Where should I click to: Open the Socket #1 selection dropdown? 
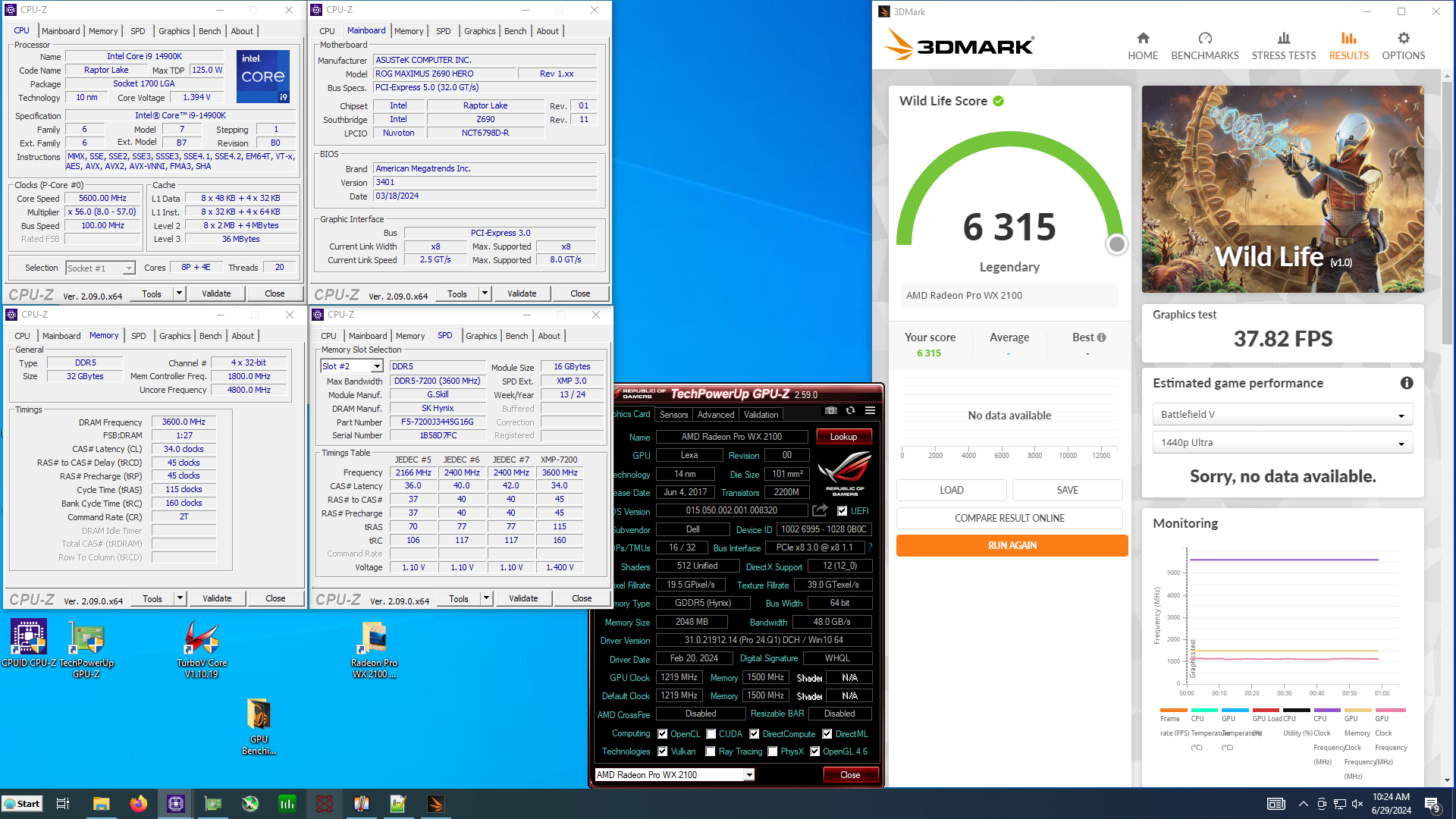[x=100, y=268]
